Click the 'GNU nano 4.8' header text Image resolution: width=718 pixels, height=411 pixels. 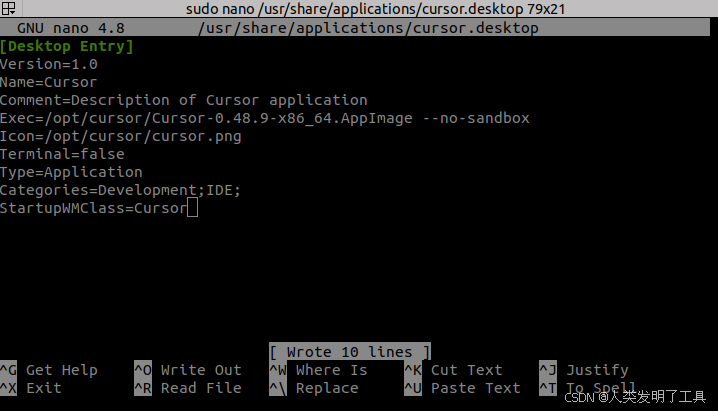tap(71, 28)
